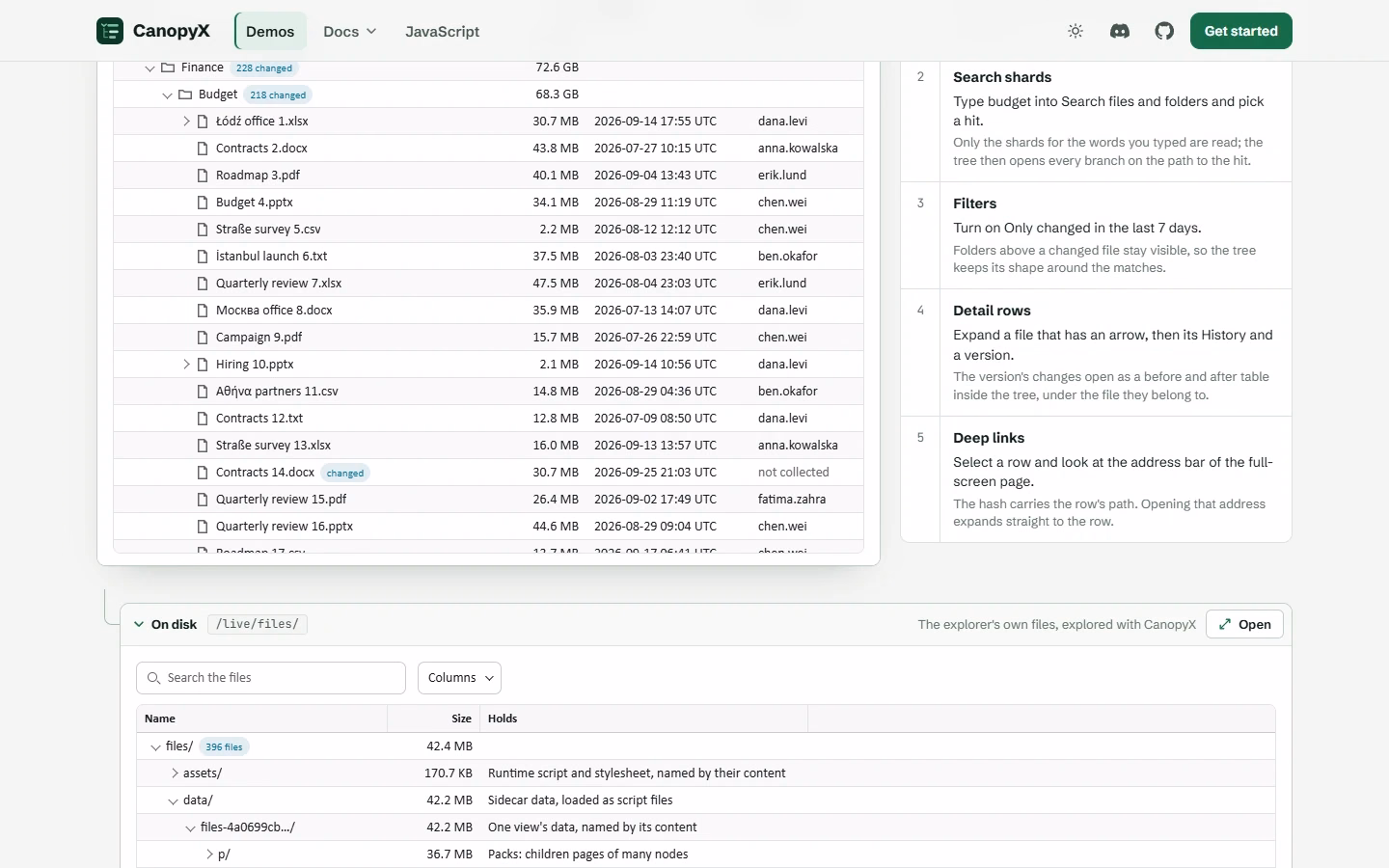Click the Get started button
1389x868 pixels.
(1240, 31)
